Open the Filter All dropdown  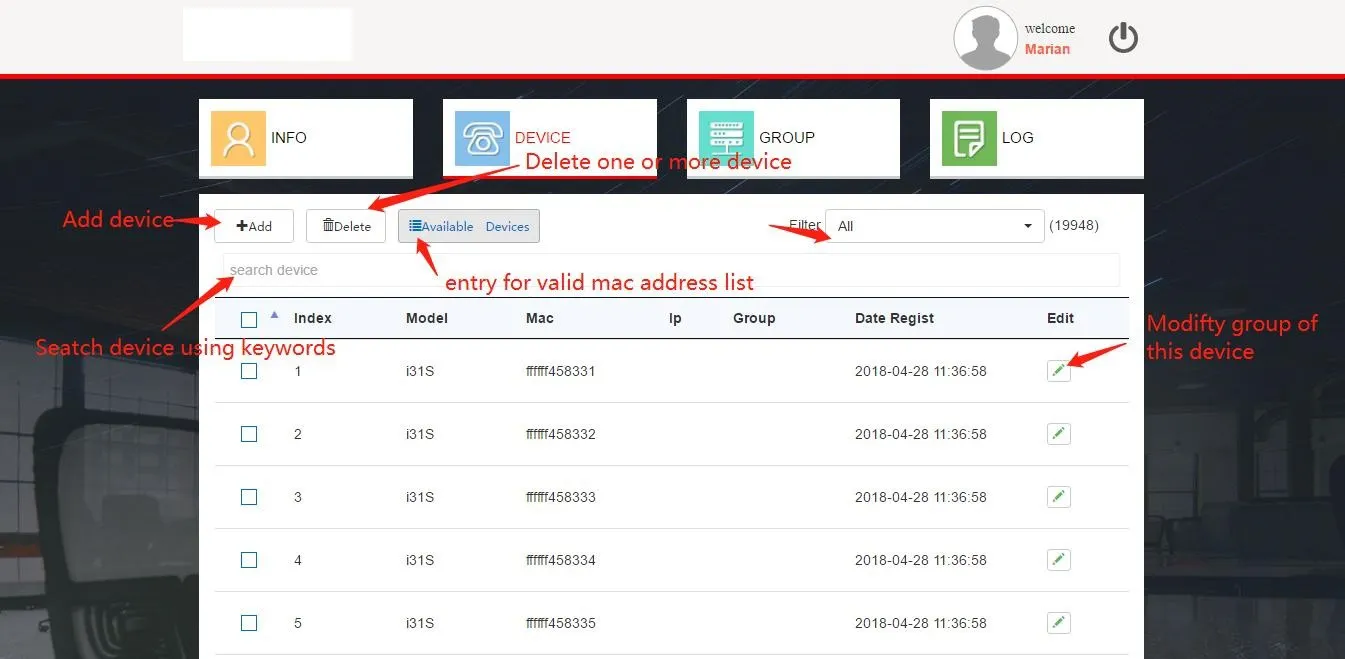(933, 226)
